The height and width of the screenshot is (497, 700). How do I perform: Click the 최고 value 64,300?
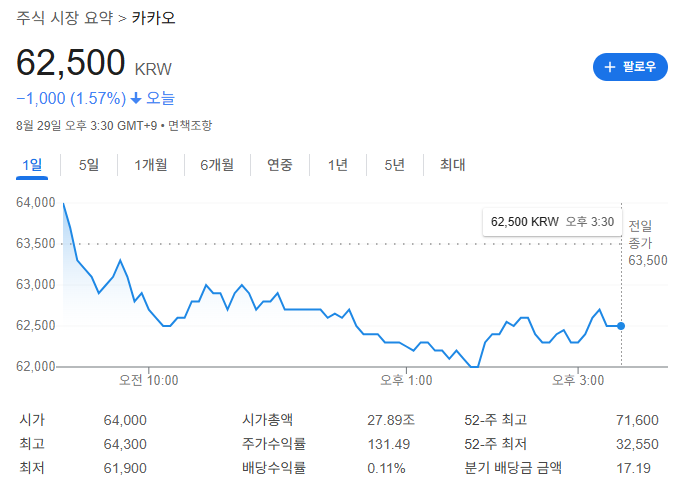tap(125, 444)
